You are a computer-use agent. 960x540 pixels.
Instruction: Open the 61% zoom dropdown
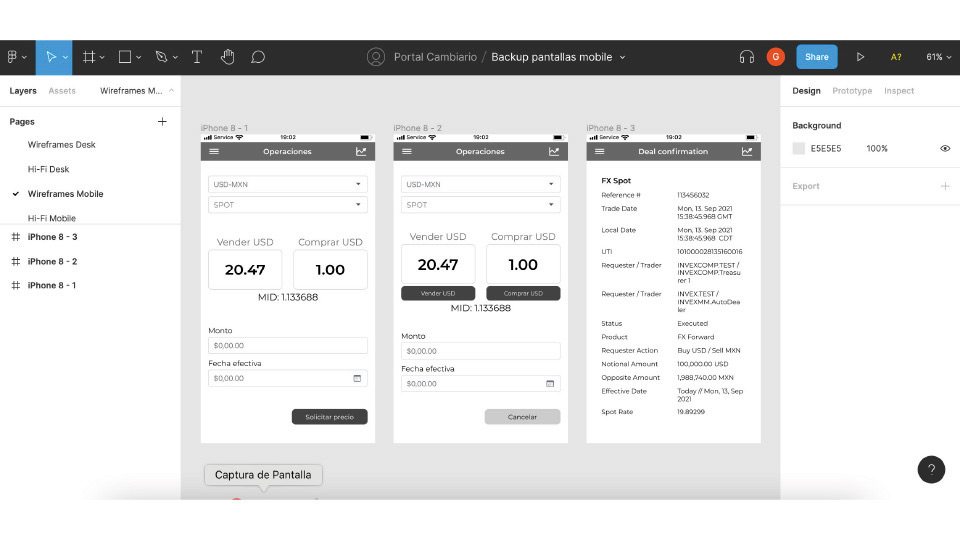pyautogui.click(x=939, y=57)
